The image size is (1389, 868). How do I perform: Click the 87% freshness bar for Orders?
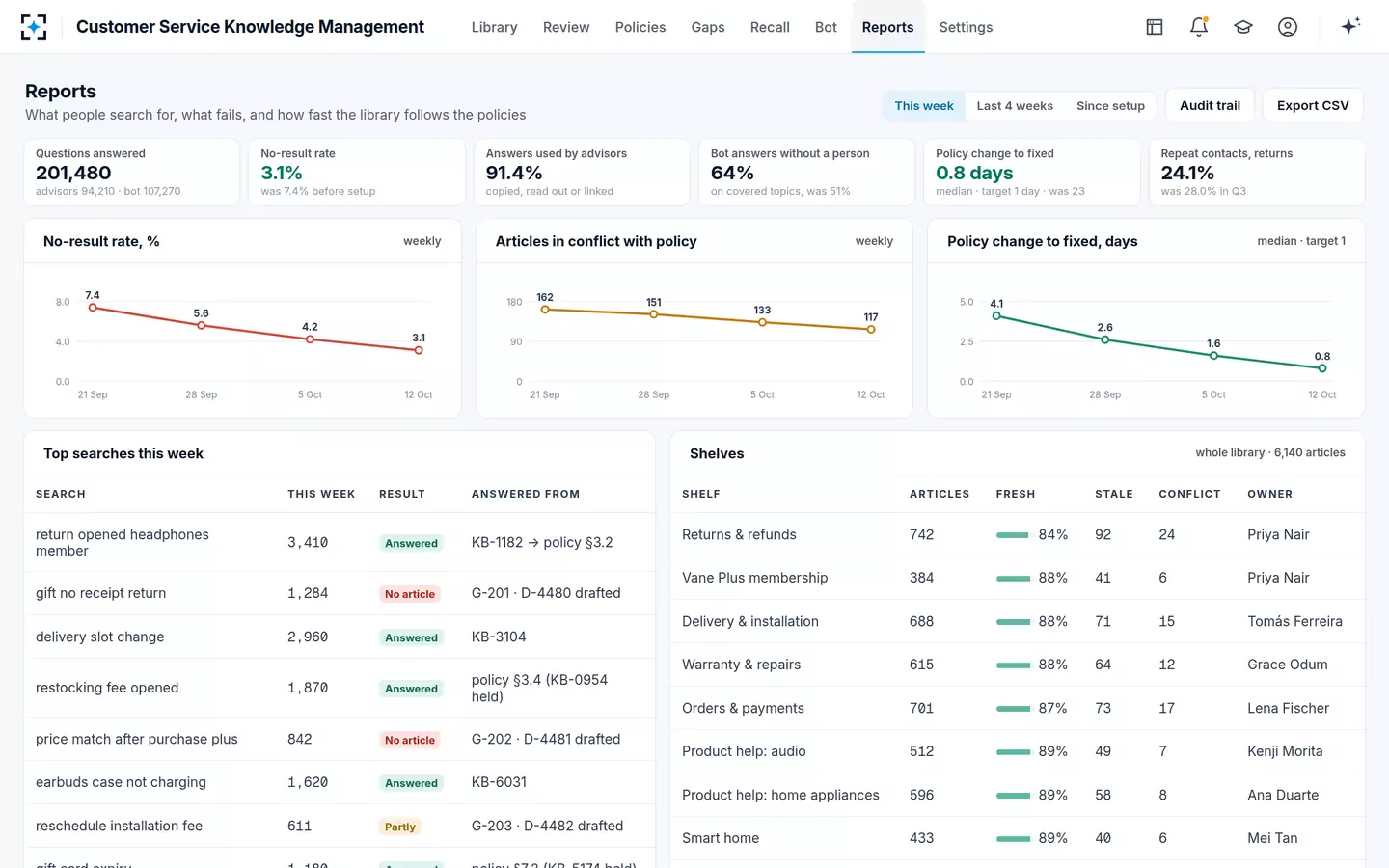pos(1013,709)
